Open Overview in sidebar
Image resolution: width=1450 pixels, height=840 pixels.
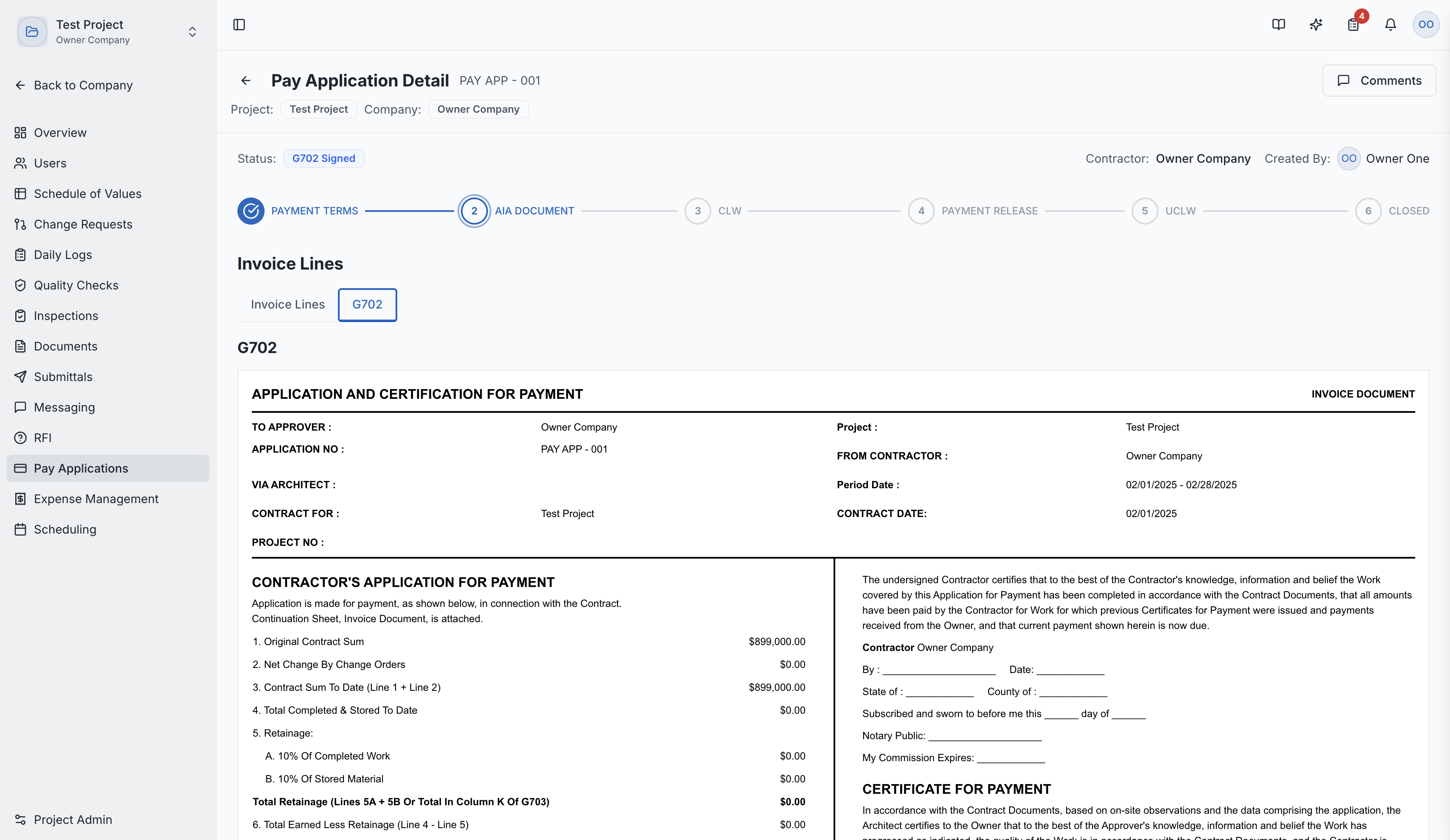pos(108,133)
